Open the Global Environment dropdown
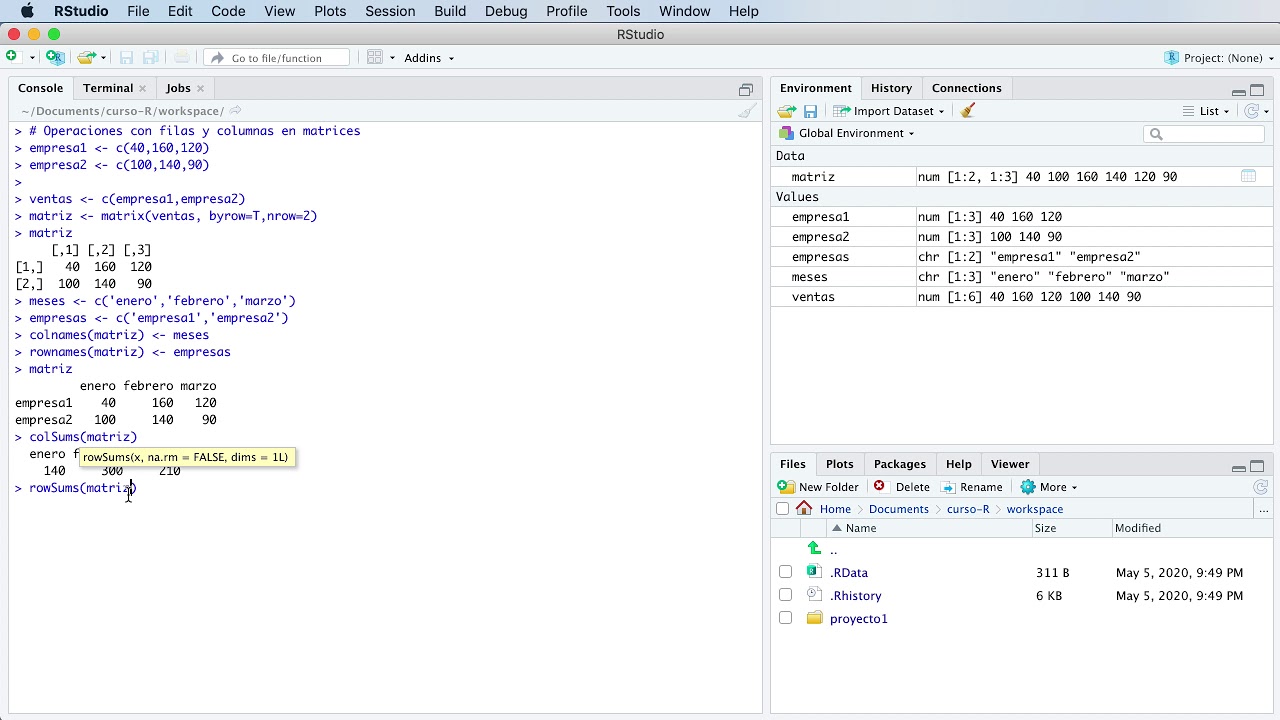 (847, 133)
